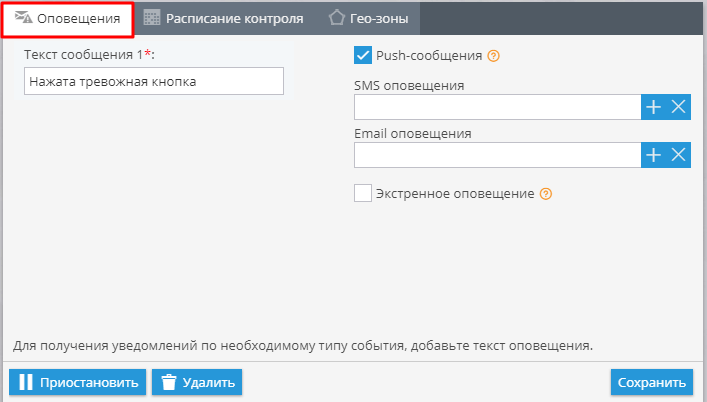The image size is (707, 402).
Task: Enable the Экстренное оповещение checkbox
Action: [x=363, y=193]
